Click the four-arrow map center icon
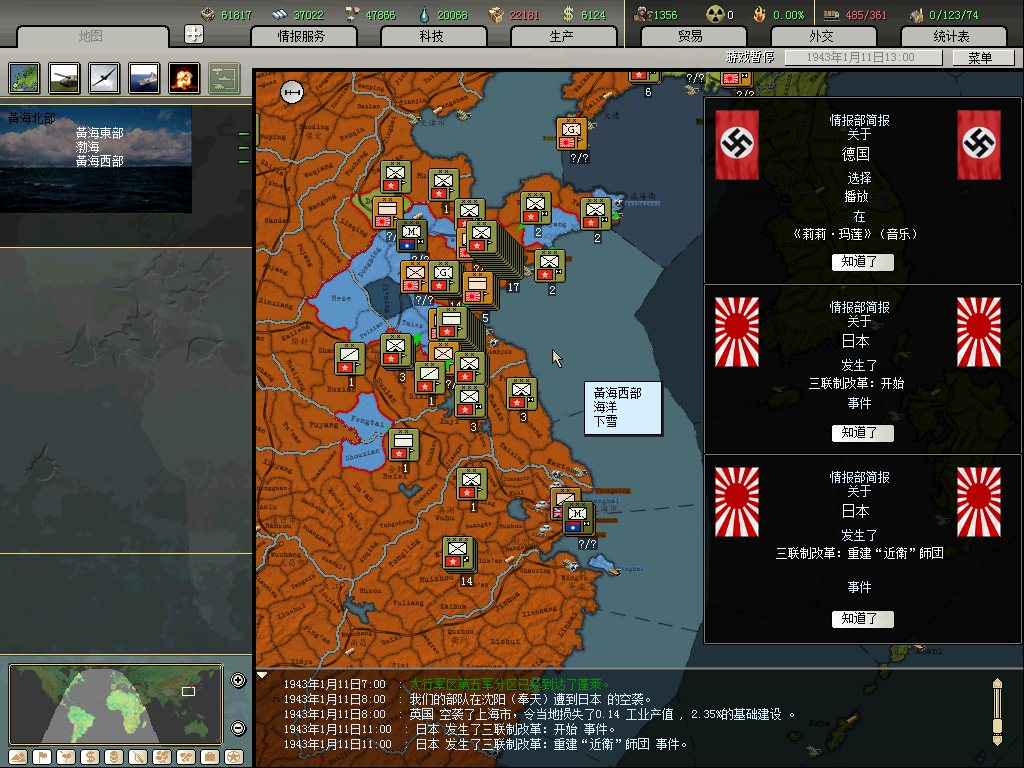This screenshot has width=1024, height=768. point(194,34)
